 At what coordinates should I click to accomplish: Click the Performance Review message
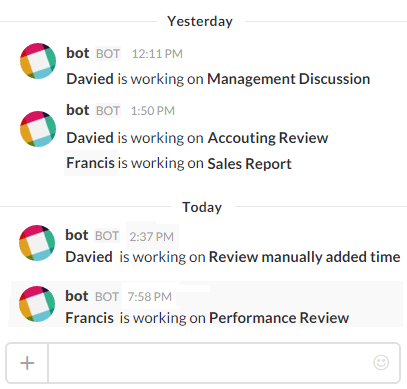[x=207, y=318]
